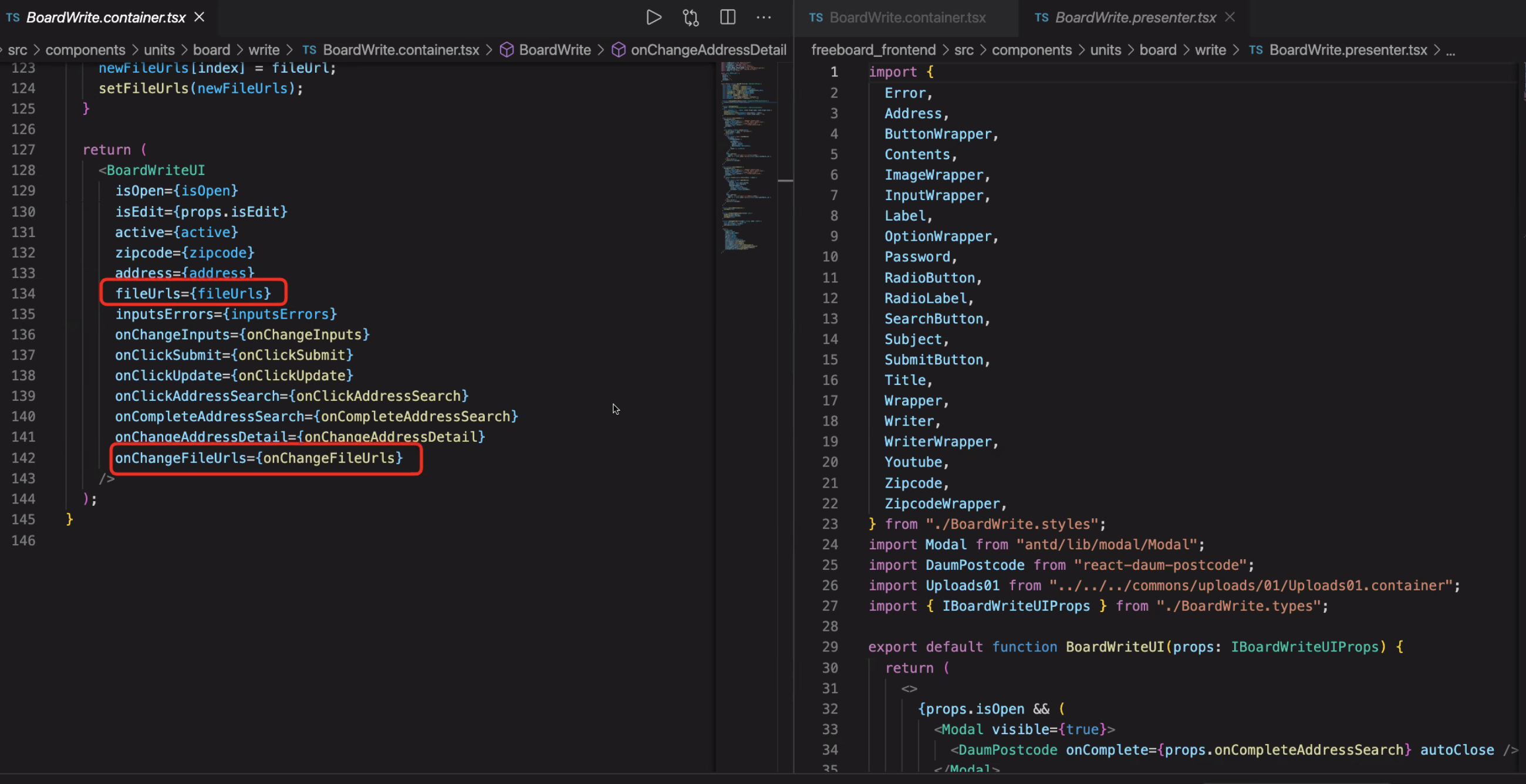Click the Run code play icon

653,17
